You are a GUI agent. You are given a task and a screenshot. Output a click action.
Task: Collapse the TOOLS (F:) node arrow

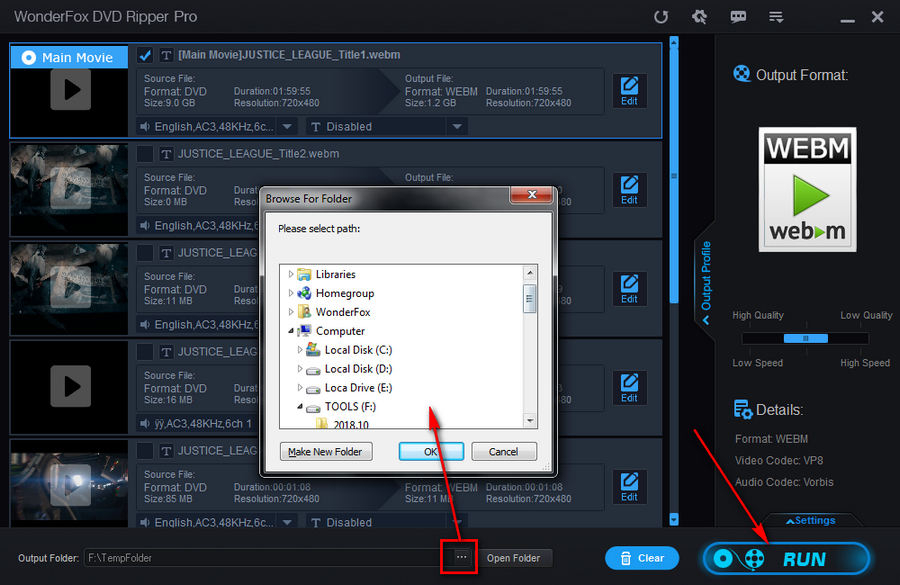[300, 406]
